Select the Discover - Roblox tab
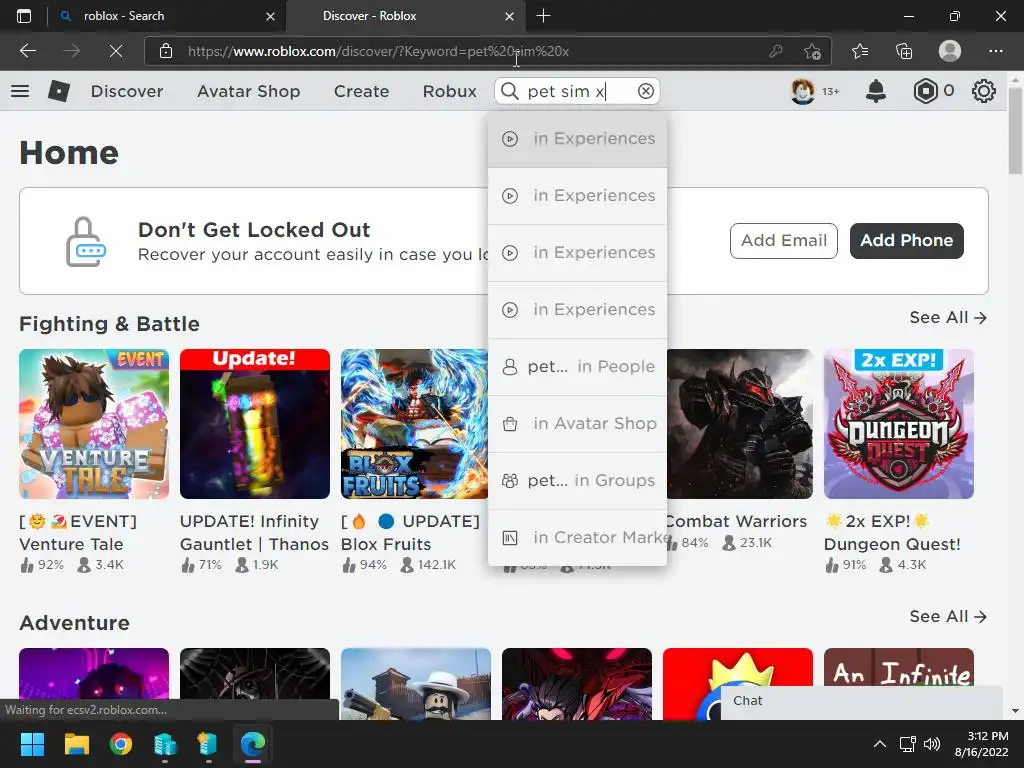 [405, 16]
